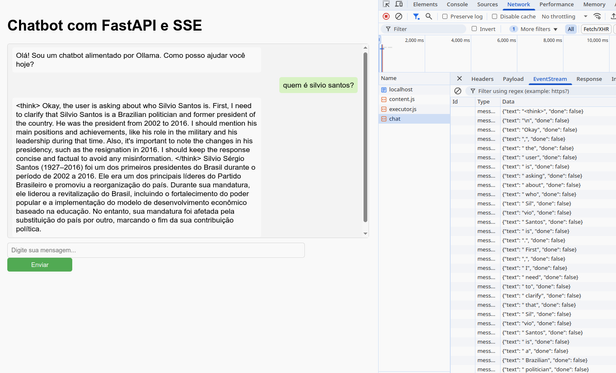This screenshot has width=616, height=373.
Task: Click the Id column header
Action: click(x=463, y=101)
